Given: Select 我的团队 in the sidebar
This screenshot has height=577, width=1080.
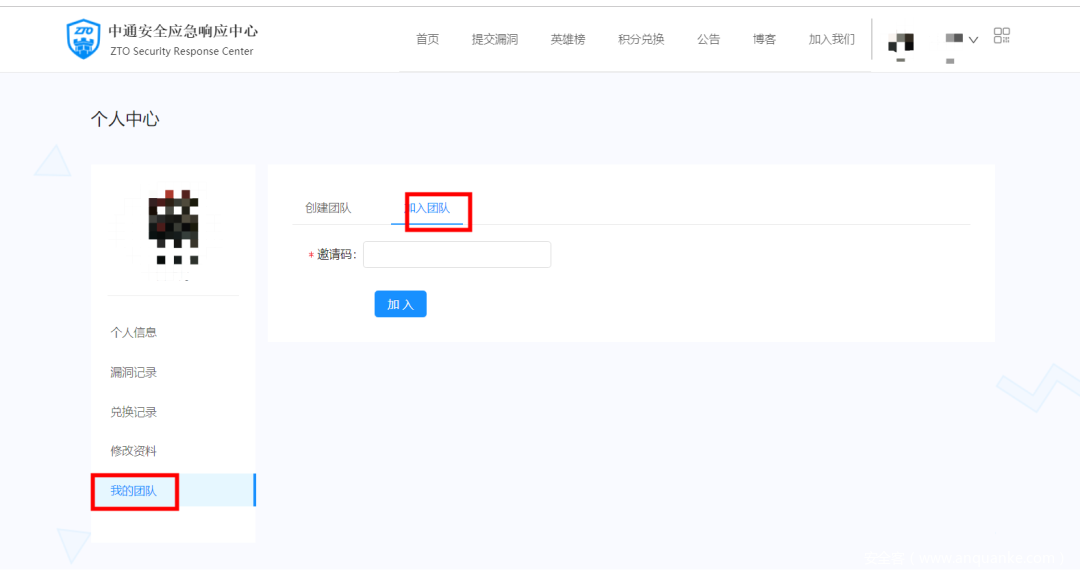Looking at the screenshot, I should click(134, 491).
